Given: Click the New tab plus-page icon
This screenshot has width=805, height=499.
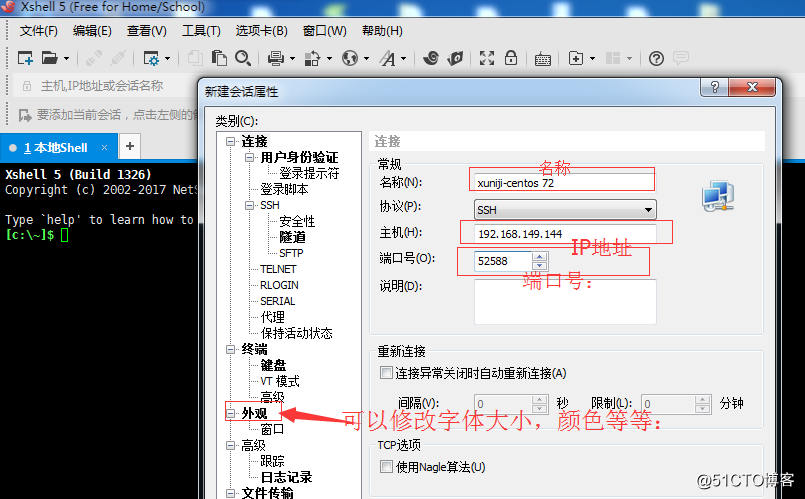Looking at the screenshot, I should tap(576, 59).
